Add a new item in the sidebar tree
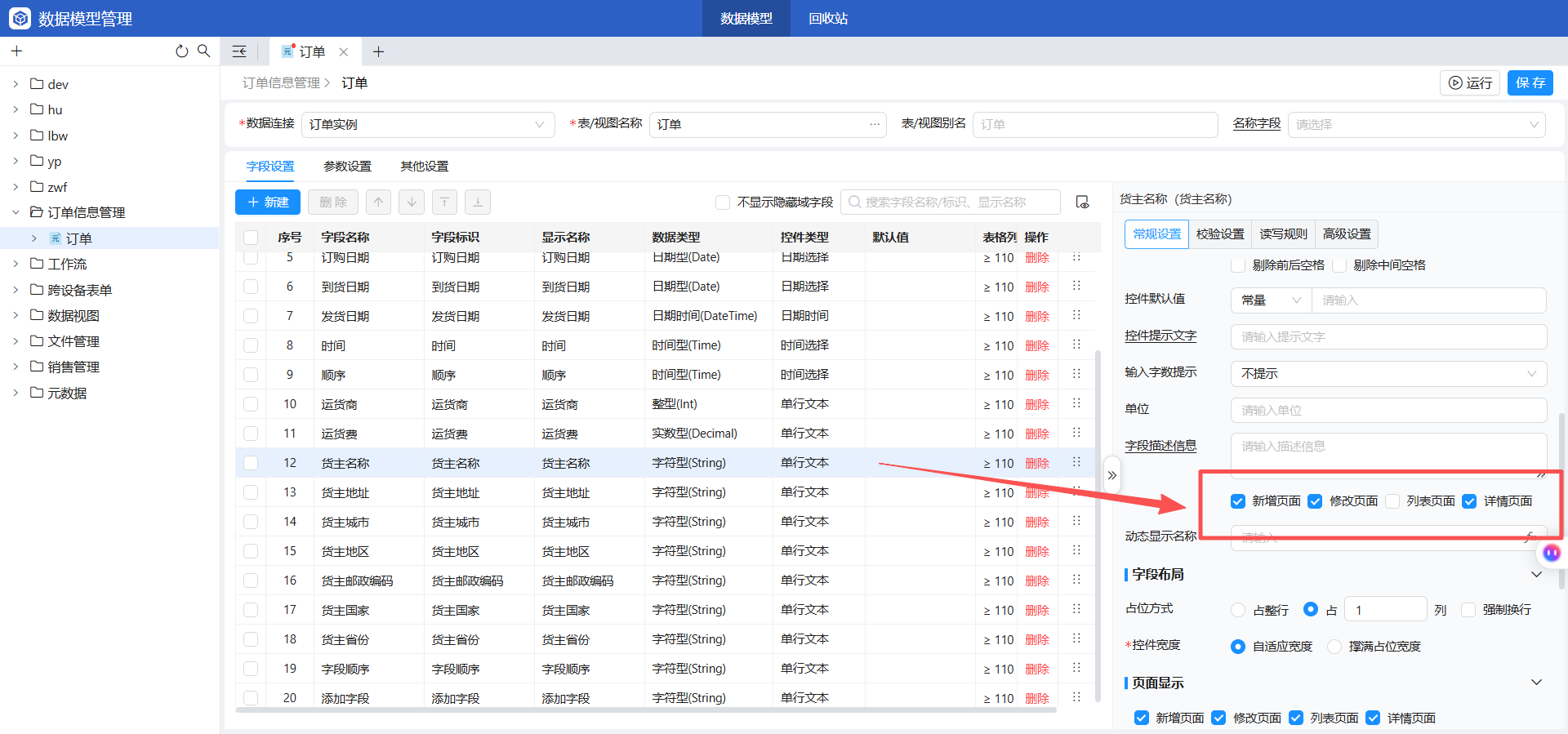The height and width of the screenshot is (734, 1568). [x=16, y=51]
